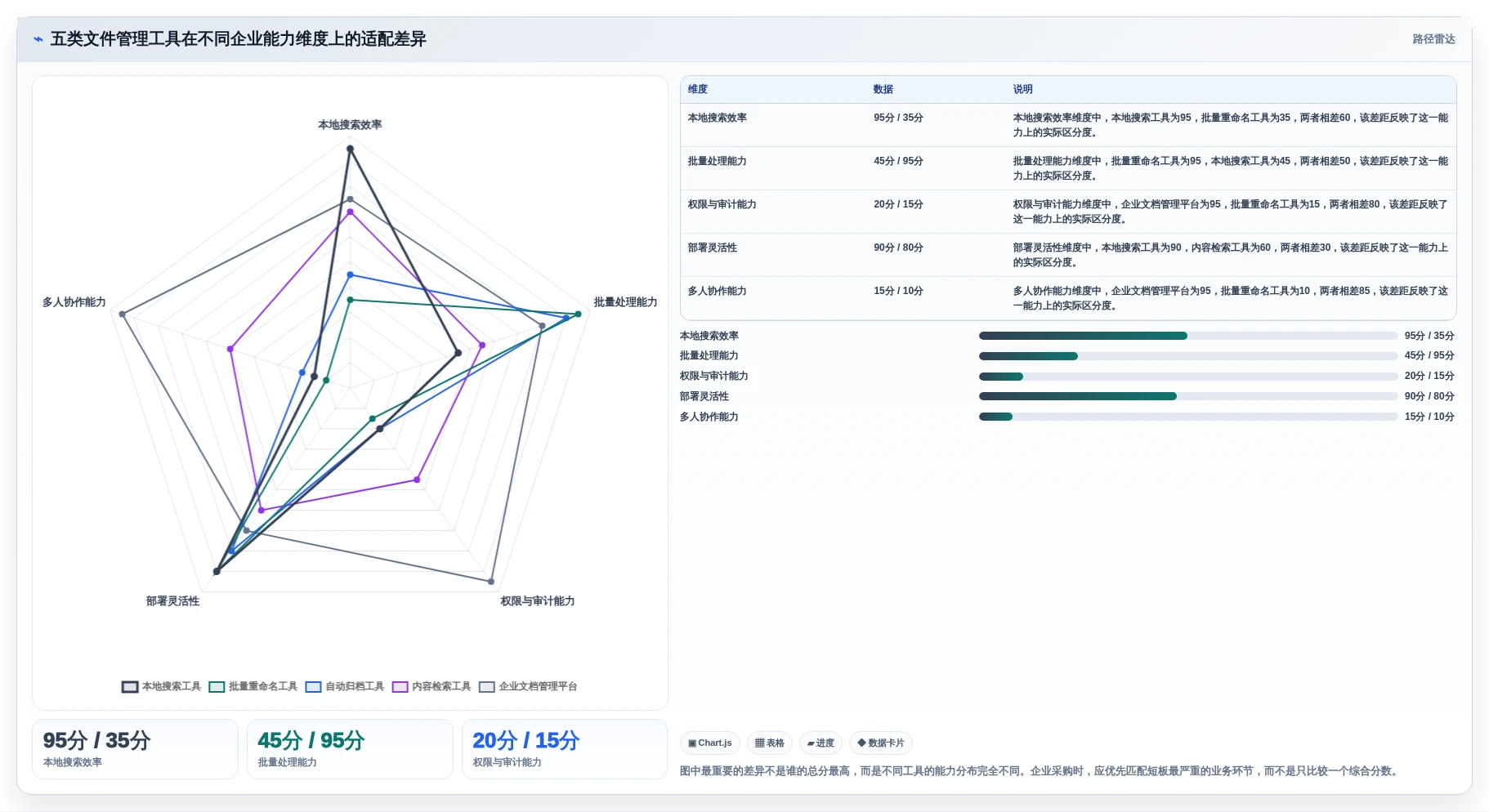This screenshot has height=812, width=1489.
Task: Click the 表格 tag
Action: [770, 743]
